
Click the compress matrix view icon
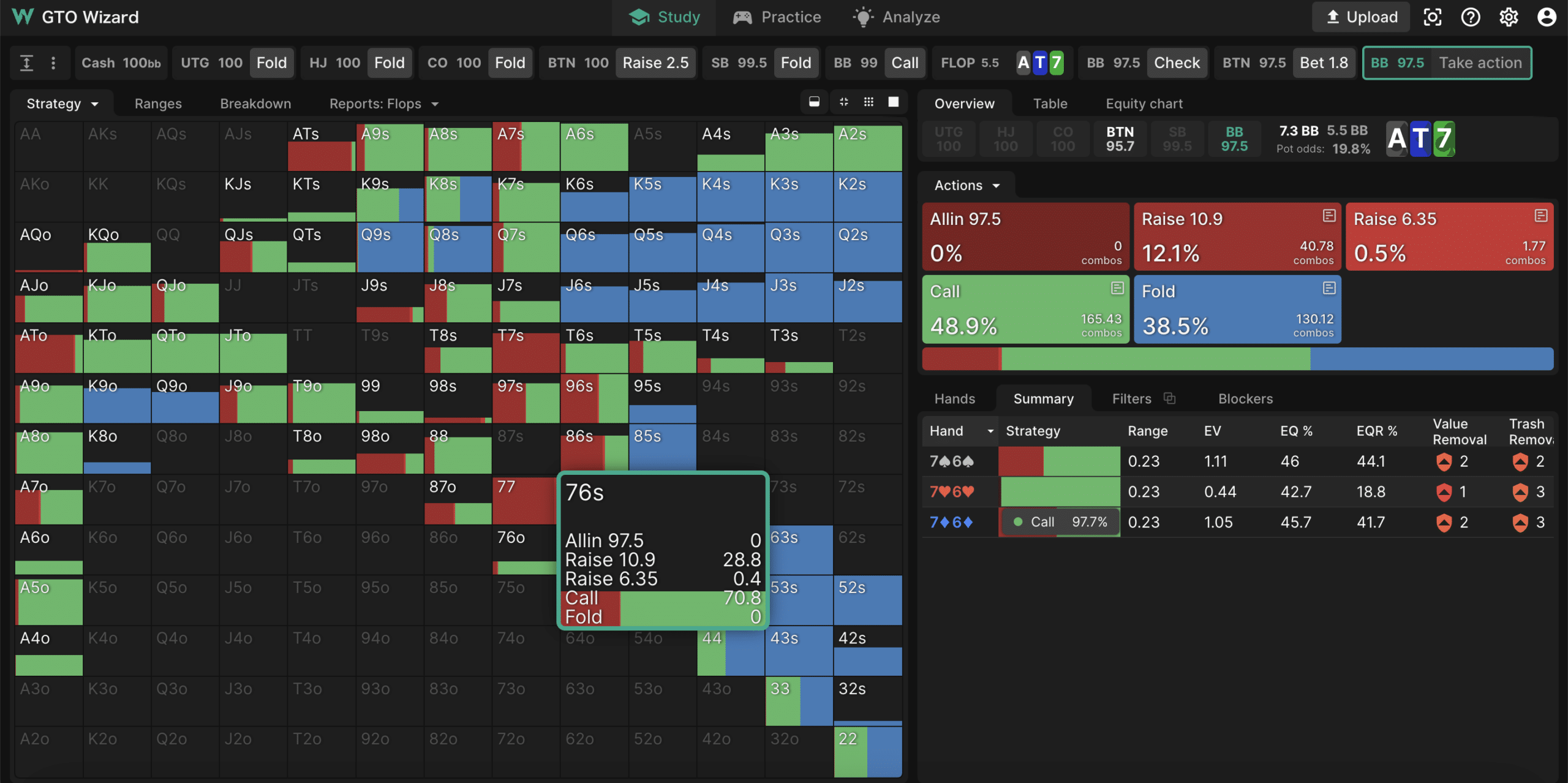(x=843, y=102)
